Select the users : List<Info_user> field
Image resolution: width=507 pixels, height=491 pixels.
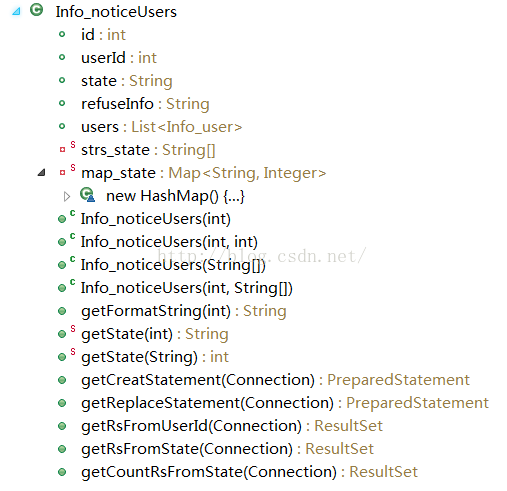(x=162, y=127)
